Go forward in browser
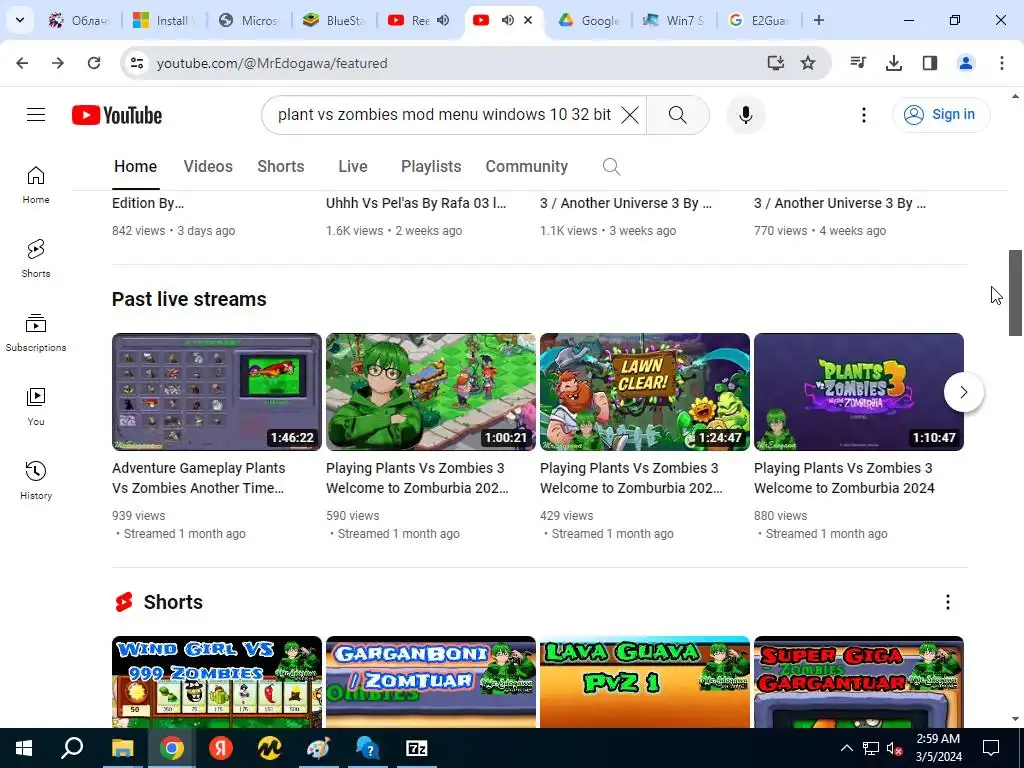This screenshot has width=1024, height=768. point(58,63)
